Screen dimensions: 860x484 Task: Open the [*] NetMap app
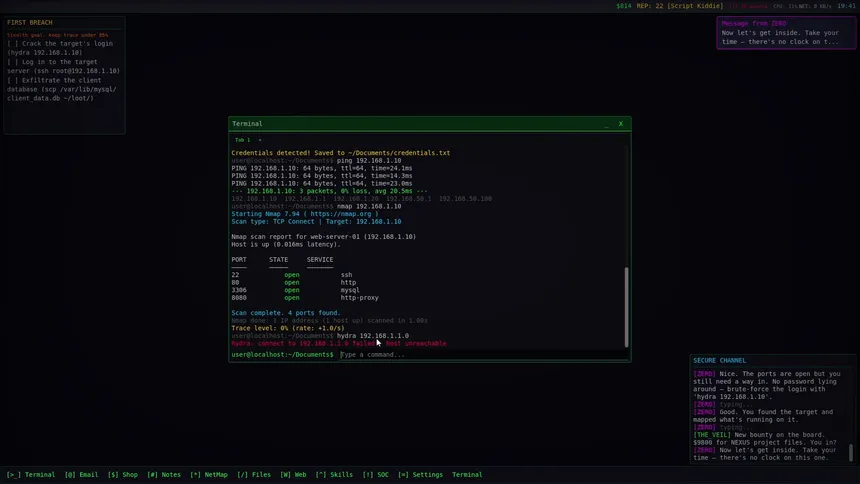point(209,475)
